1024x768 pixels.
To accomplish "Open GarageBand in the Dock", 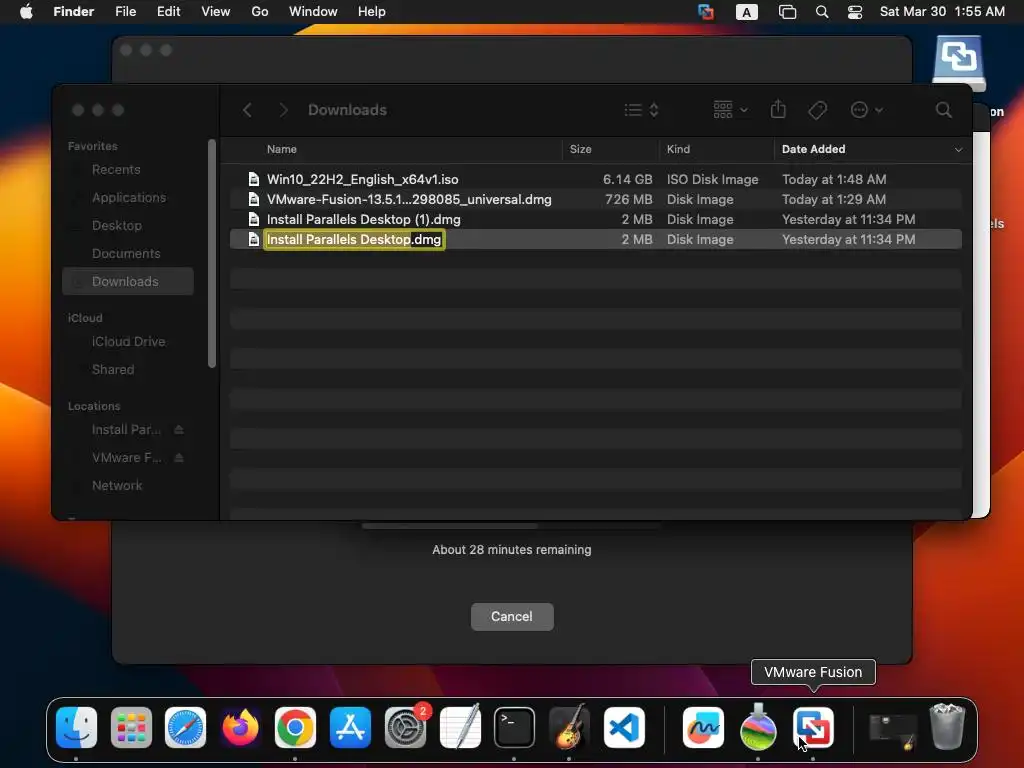I will pos(569,728).
